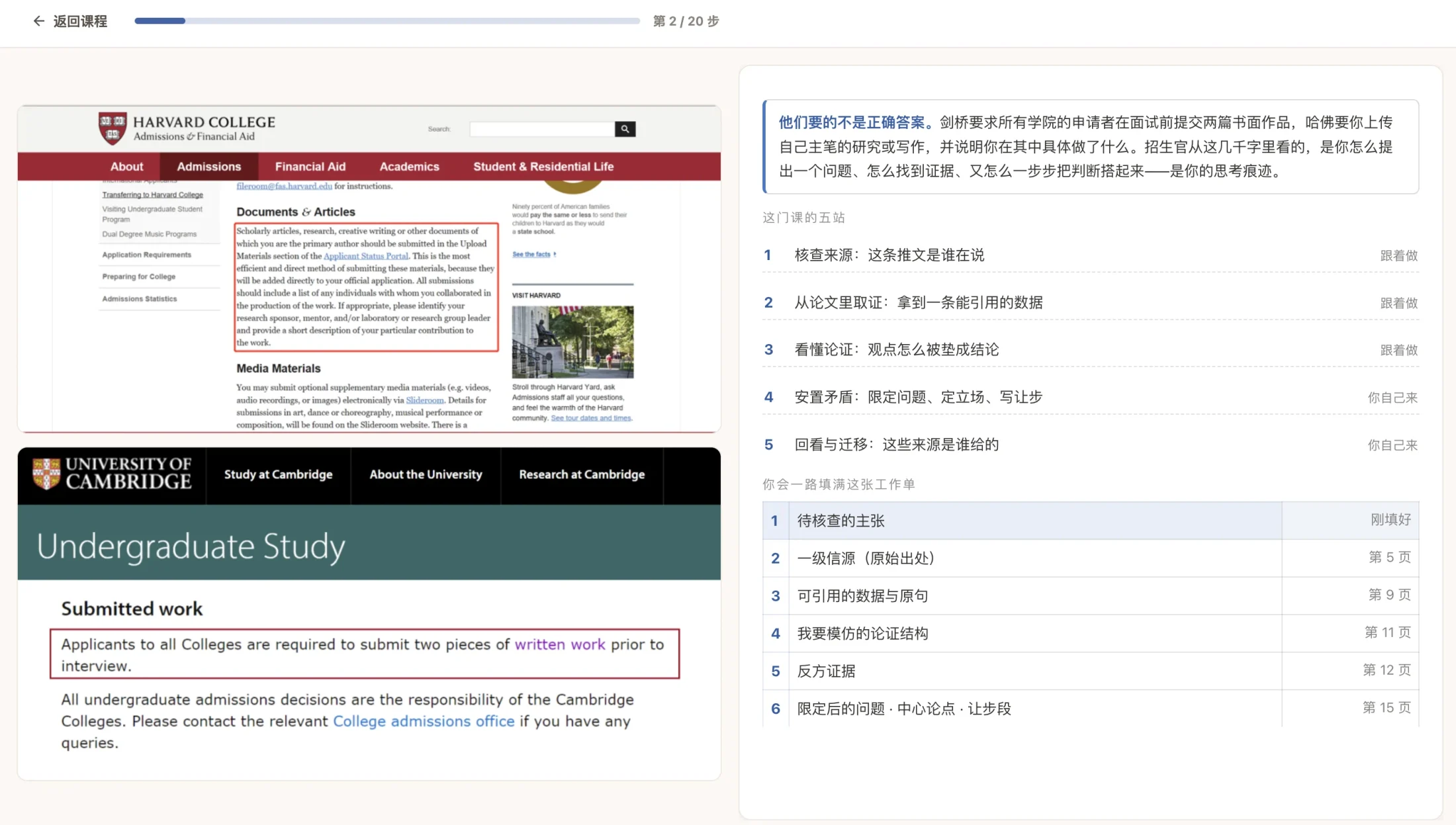
Task: Click the written work link
Action: click(560, 644)
